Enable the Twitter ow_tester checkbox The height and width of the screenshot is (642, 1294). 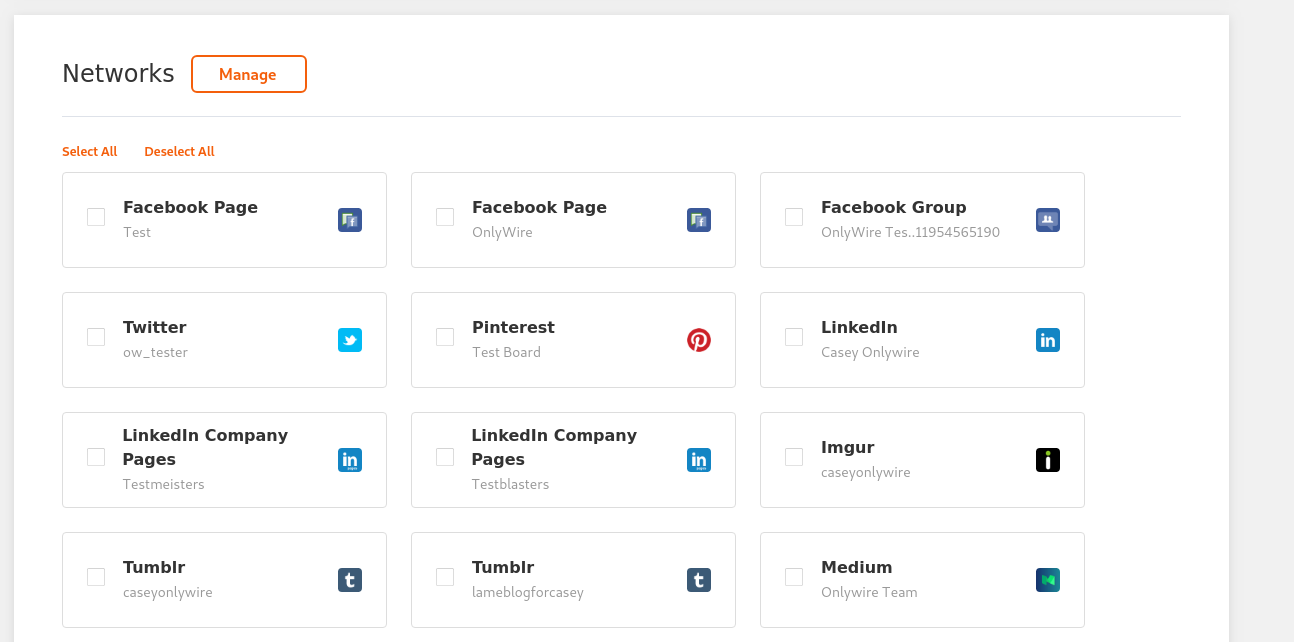(96, 337)
